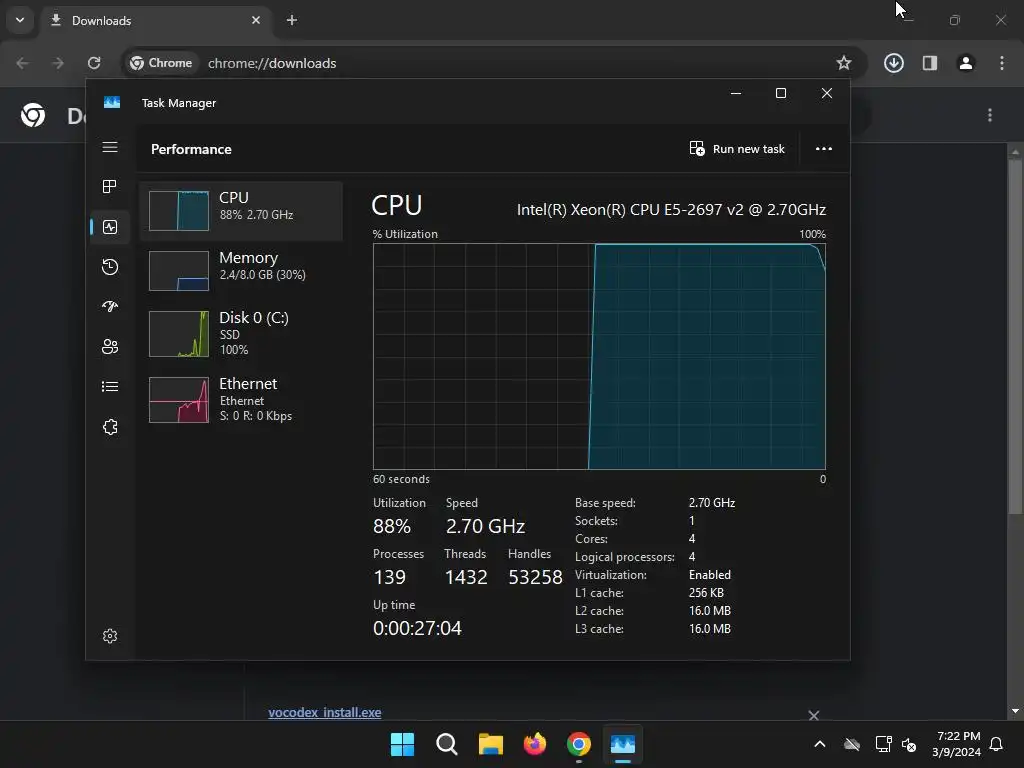Viewport: 1024px width, 768px height.
Task: Open the Processes page icon in sidebar
Action: coord(110,187)
